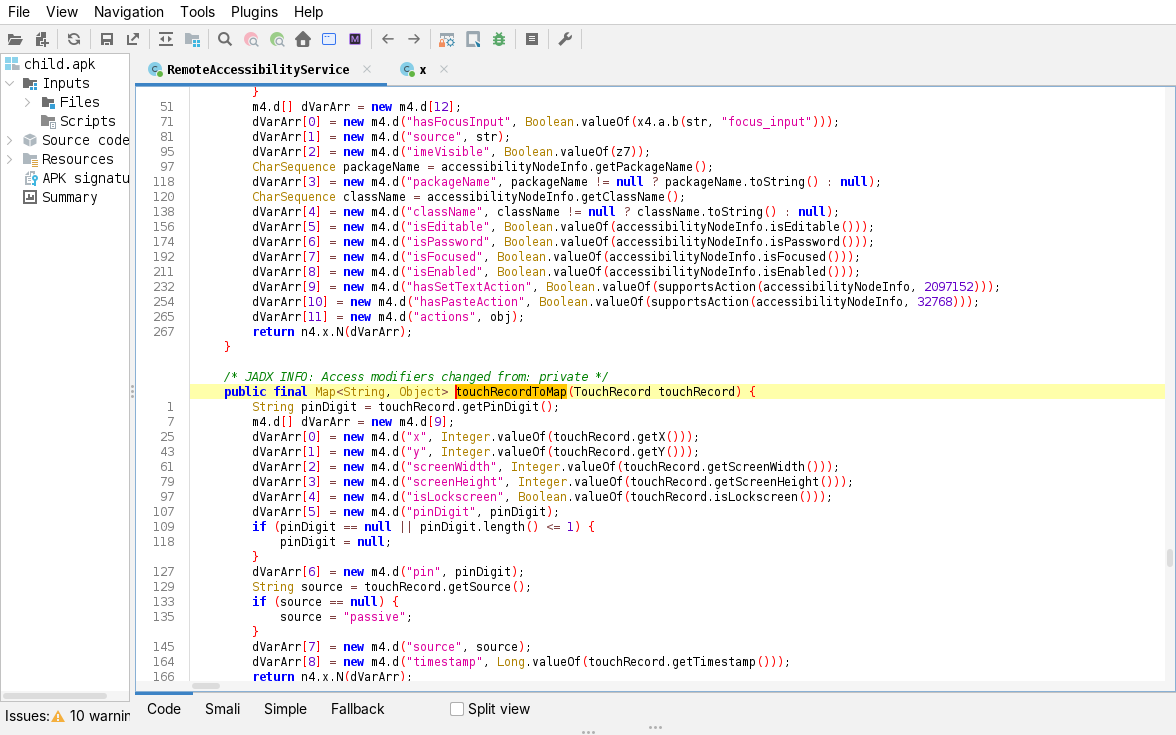Screen dimensions: 1176x735
Task: Toggle flatten packages icon
Action: click(x=193, y=40)
